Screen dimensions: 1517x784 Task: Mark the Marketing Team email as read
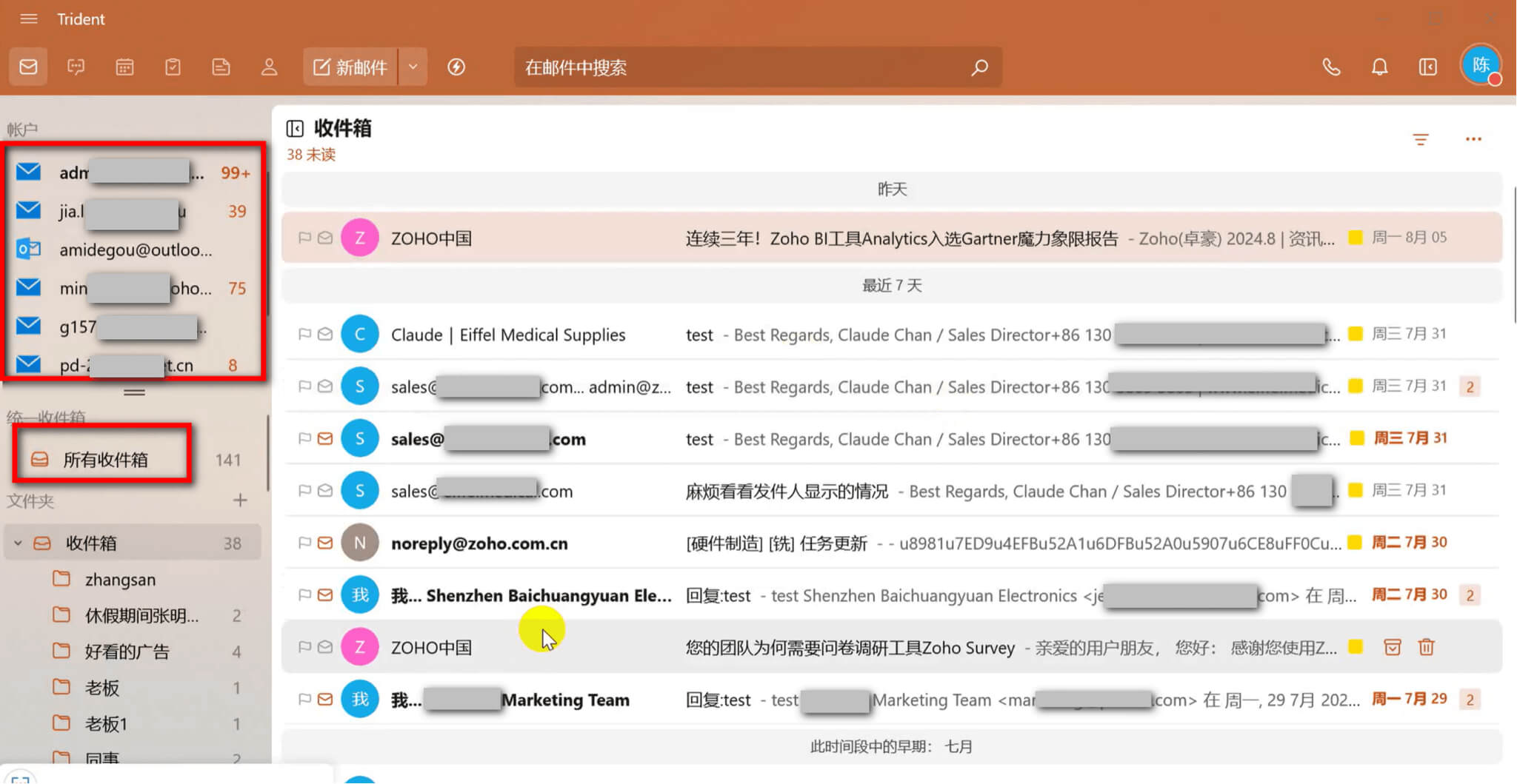click(325, 699)
